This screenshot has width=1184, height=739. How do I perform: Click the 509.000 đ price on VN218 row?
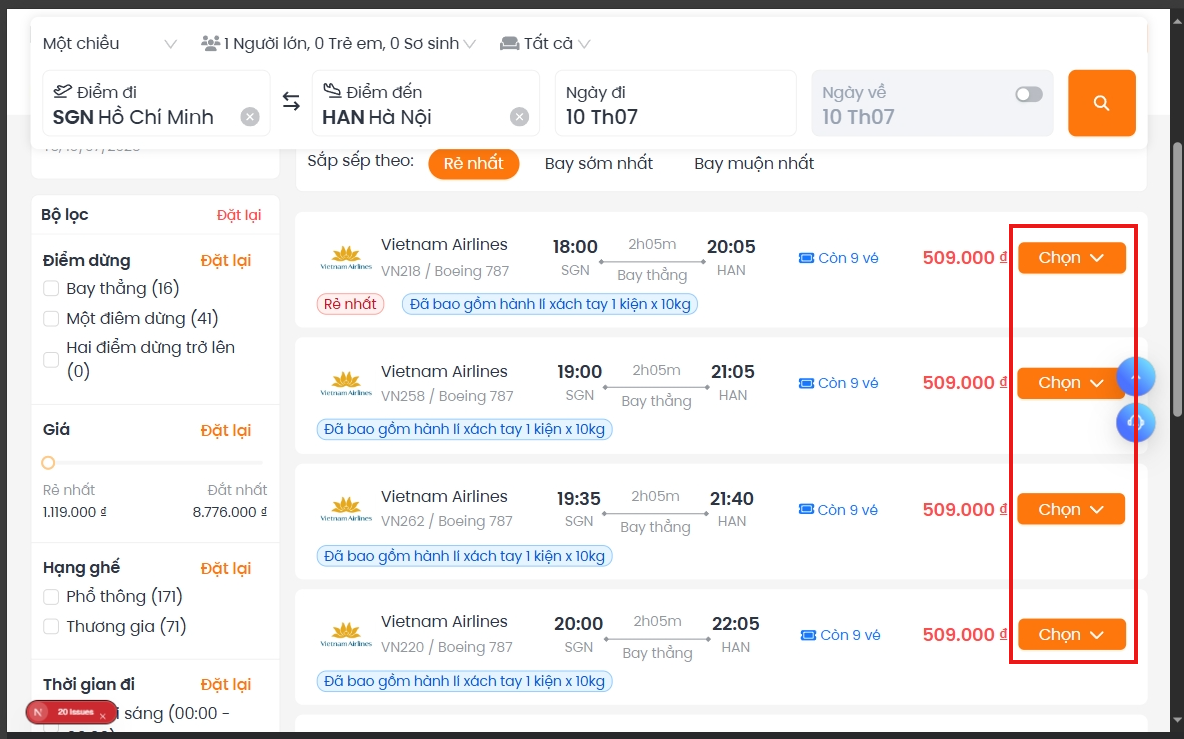(x=965, y=258)
